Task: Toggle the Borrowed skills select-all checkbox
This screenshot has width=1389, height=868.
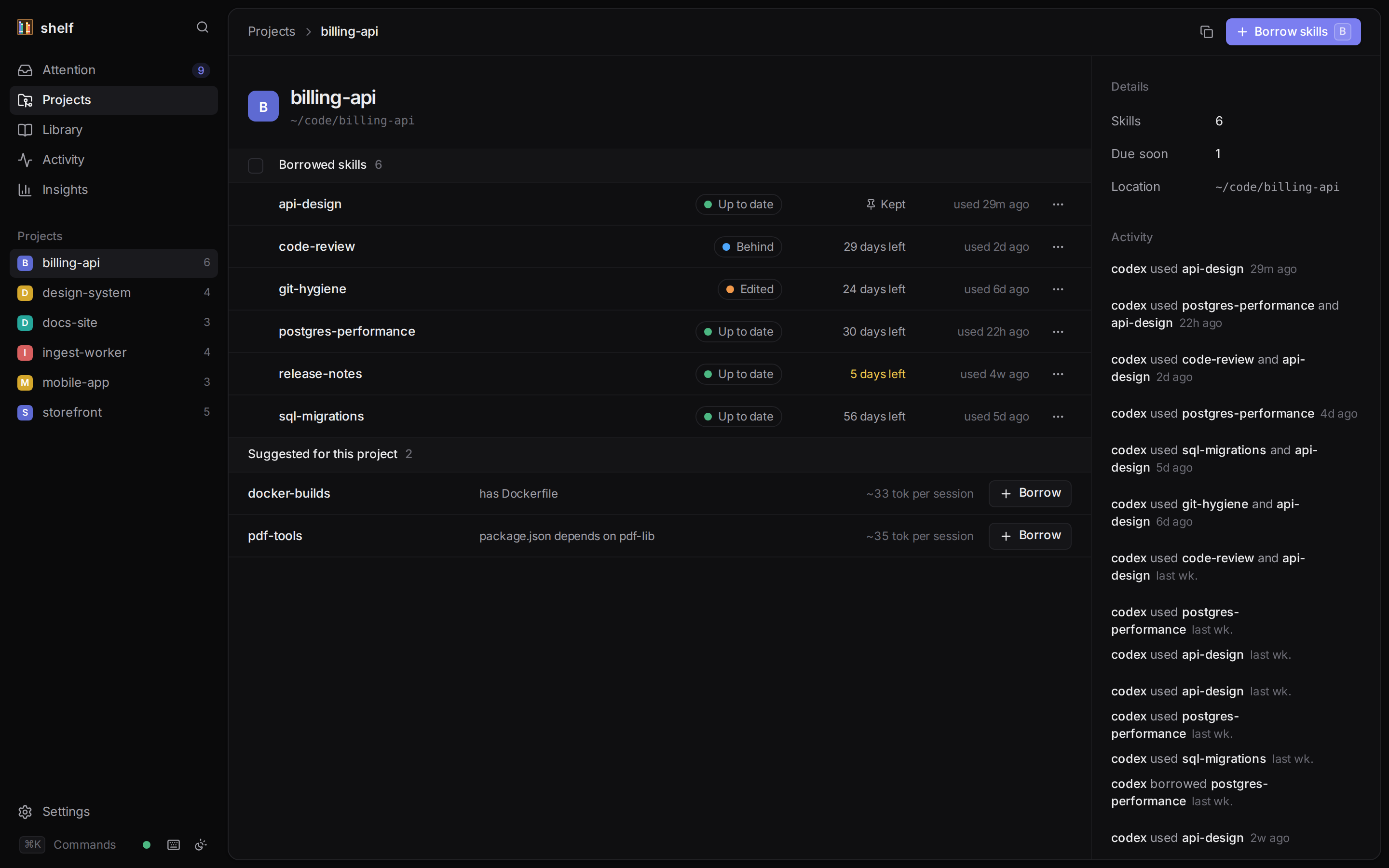Action: coord(256,165)
